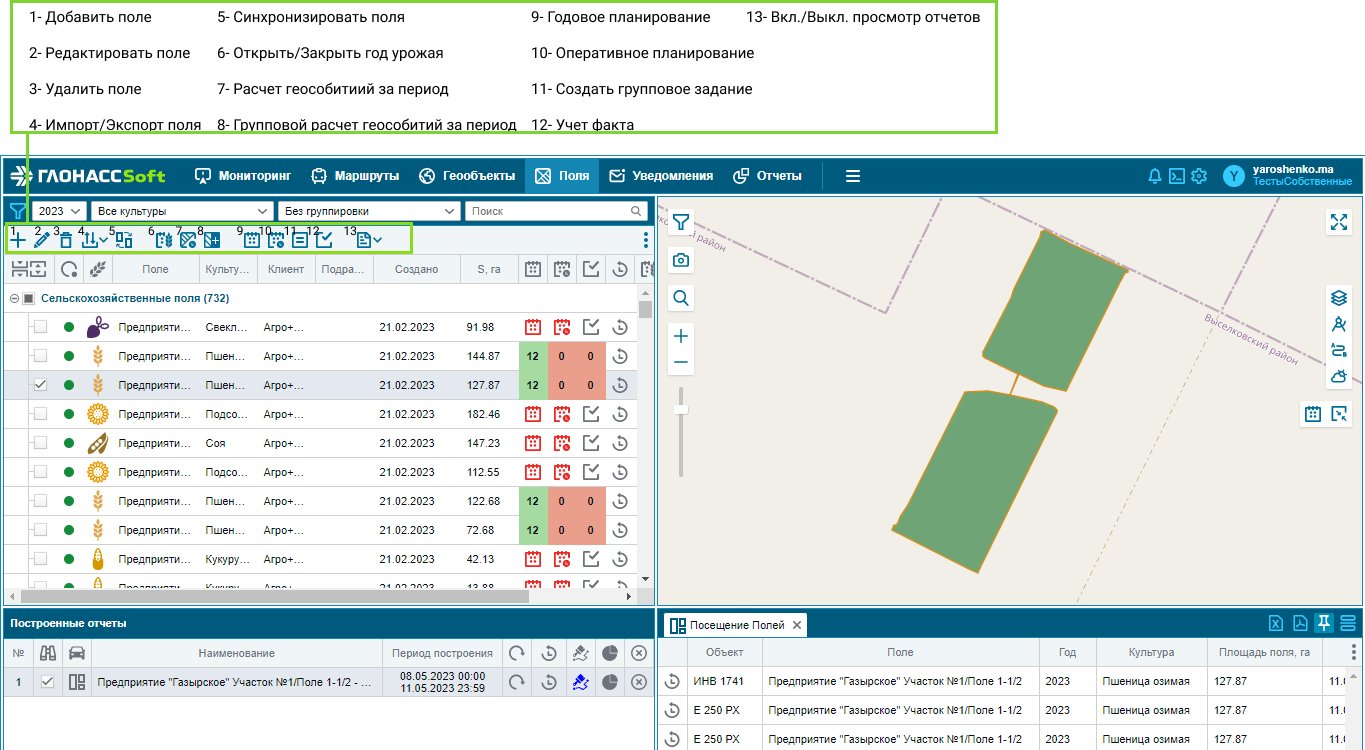Click the notifications bell icon

tap(1155, 176)
